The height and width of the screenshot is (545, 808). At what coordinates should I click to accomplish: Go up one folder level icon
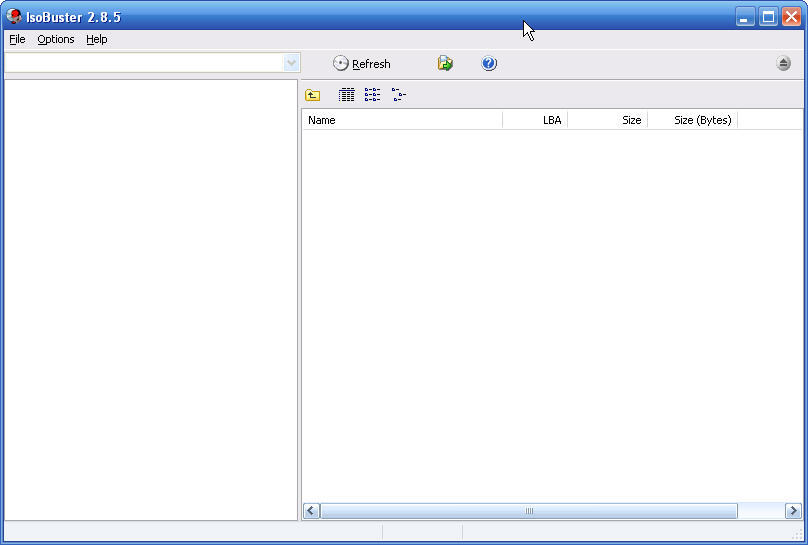pos(312,95)
